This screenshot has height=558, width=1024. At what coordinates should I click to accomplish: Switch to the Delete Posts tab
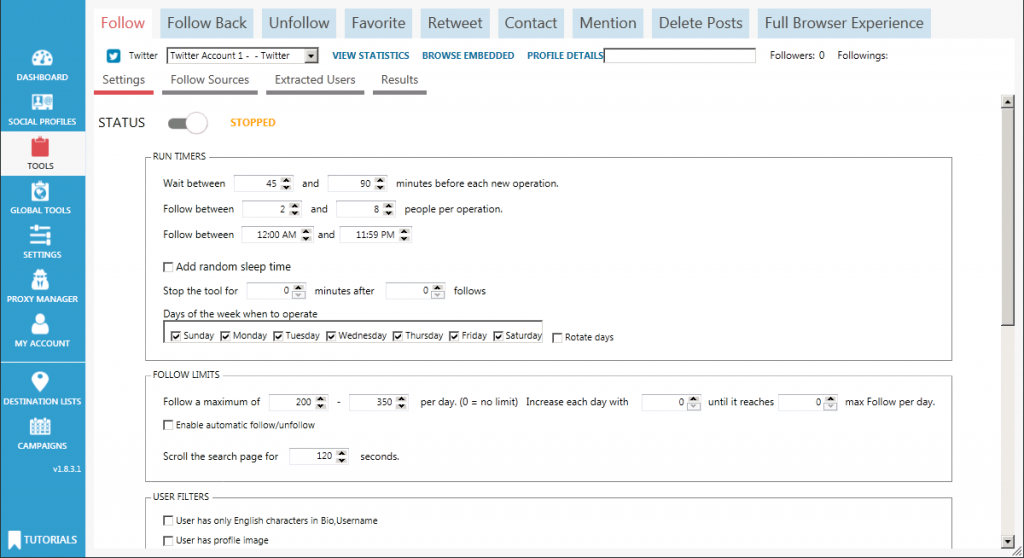[x=700, y=23]
